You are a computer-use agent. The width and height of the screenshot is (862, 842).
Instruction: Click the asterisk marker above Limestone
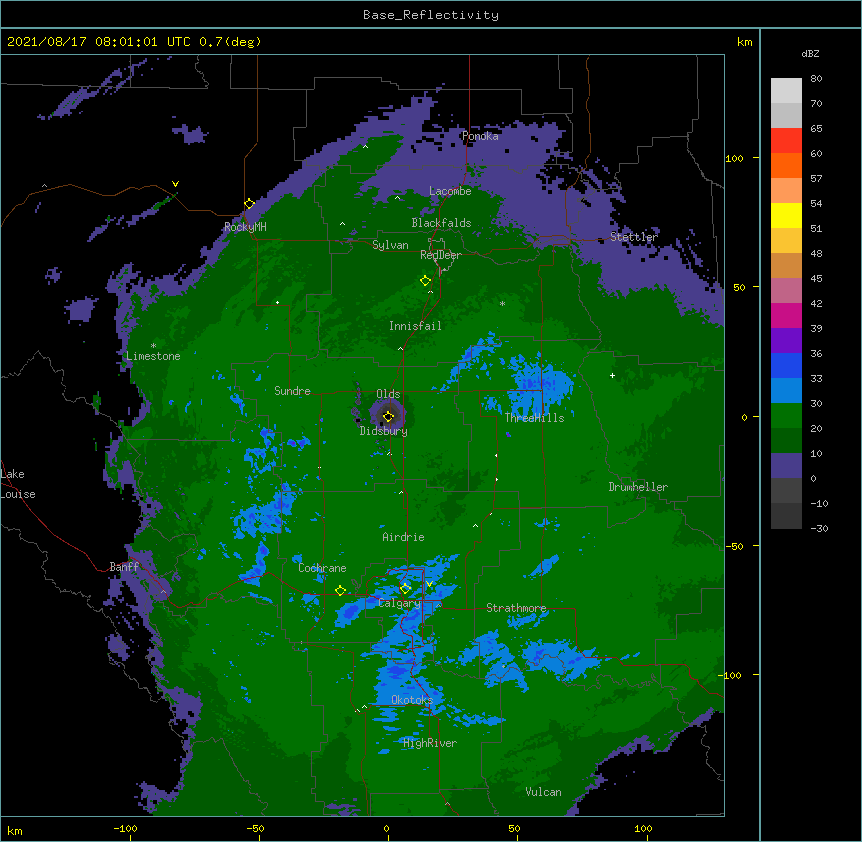[x=153, y=346]
